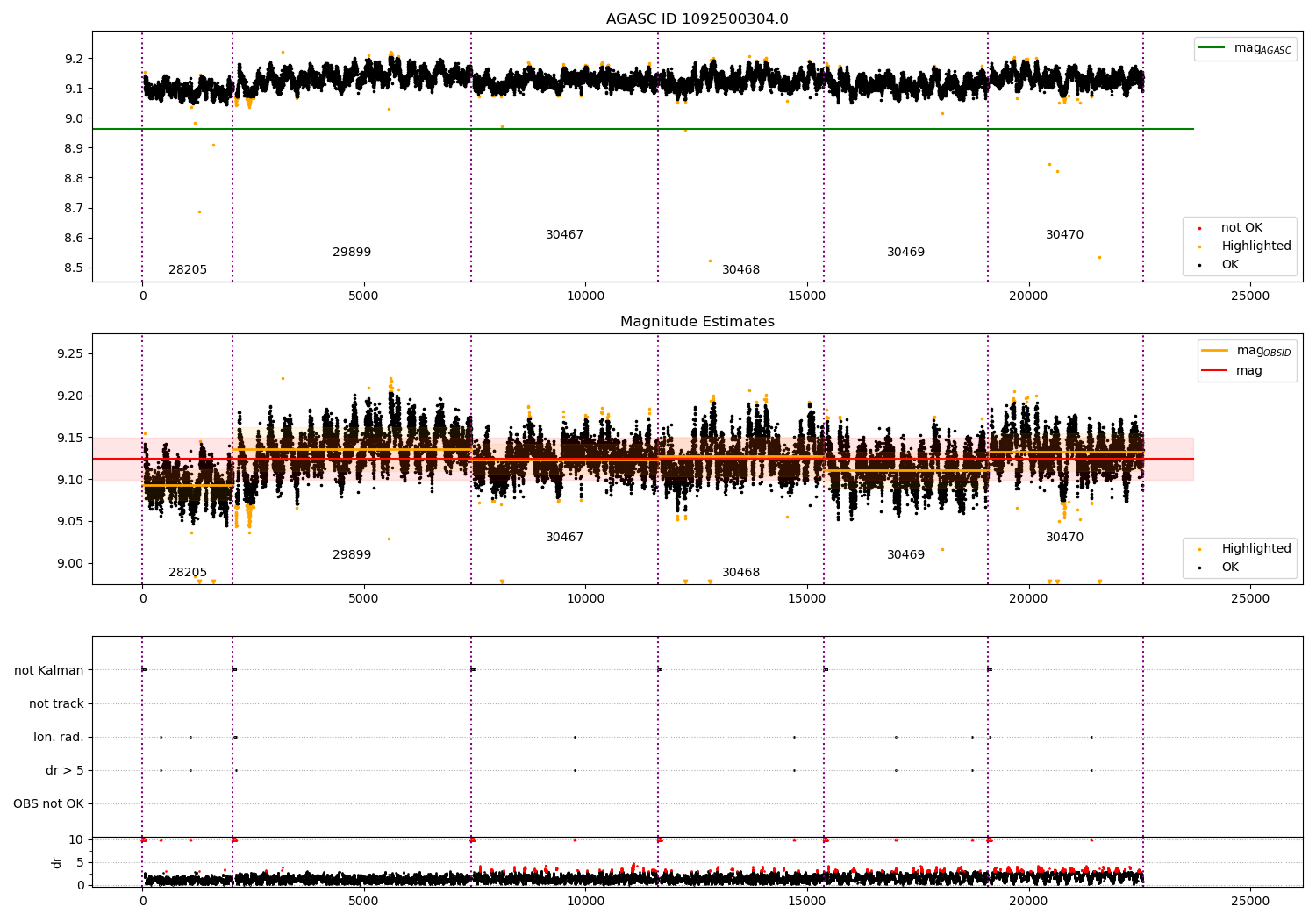Click obsid label 30468 in top plot
This screenshot has height=921, width=1316.
point(741,270)
